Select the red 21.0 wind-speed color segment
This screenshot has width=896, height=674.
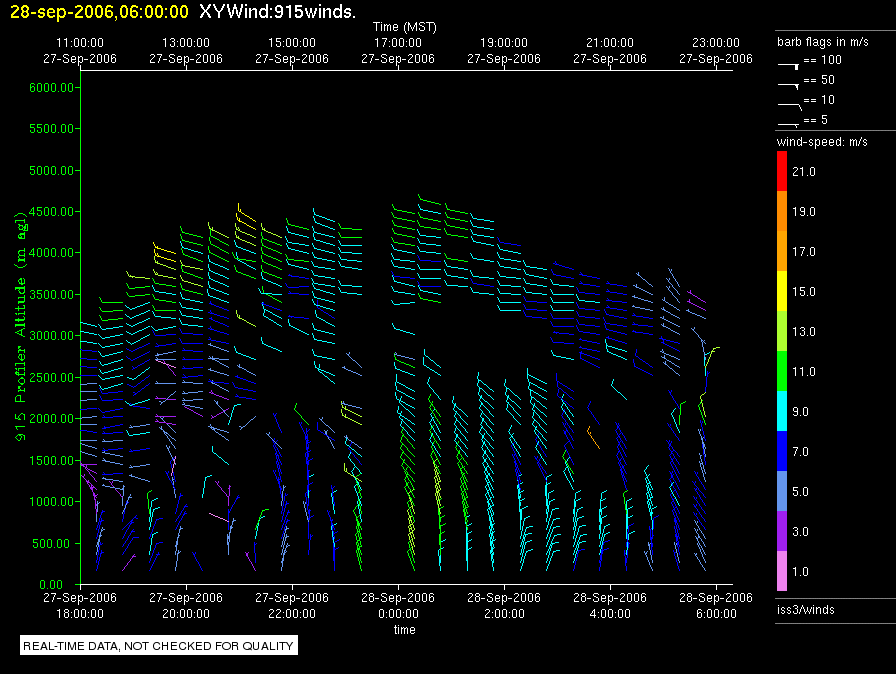pos(783,171)
